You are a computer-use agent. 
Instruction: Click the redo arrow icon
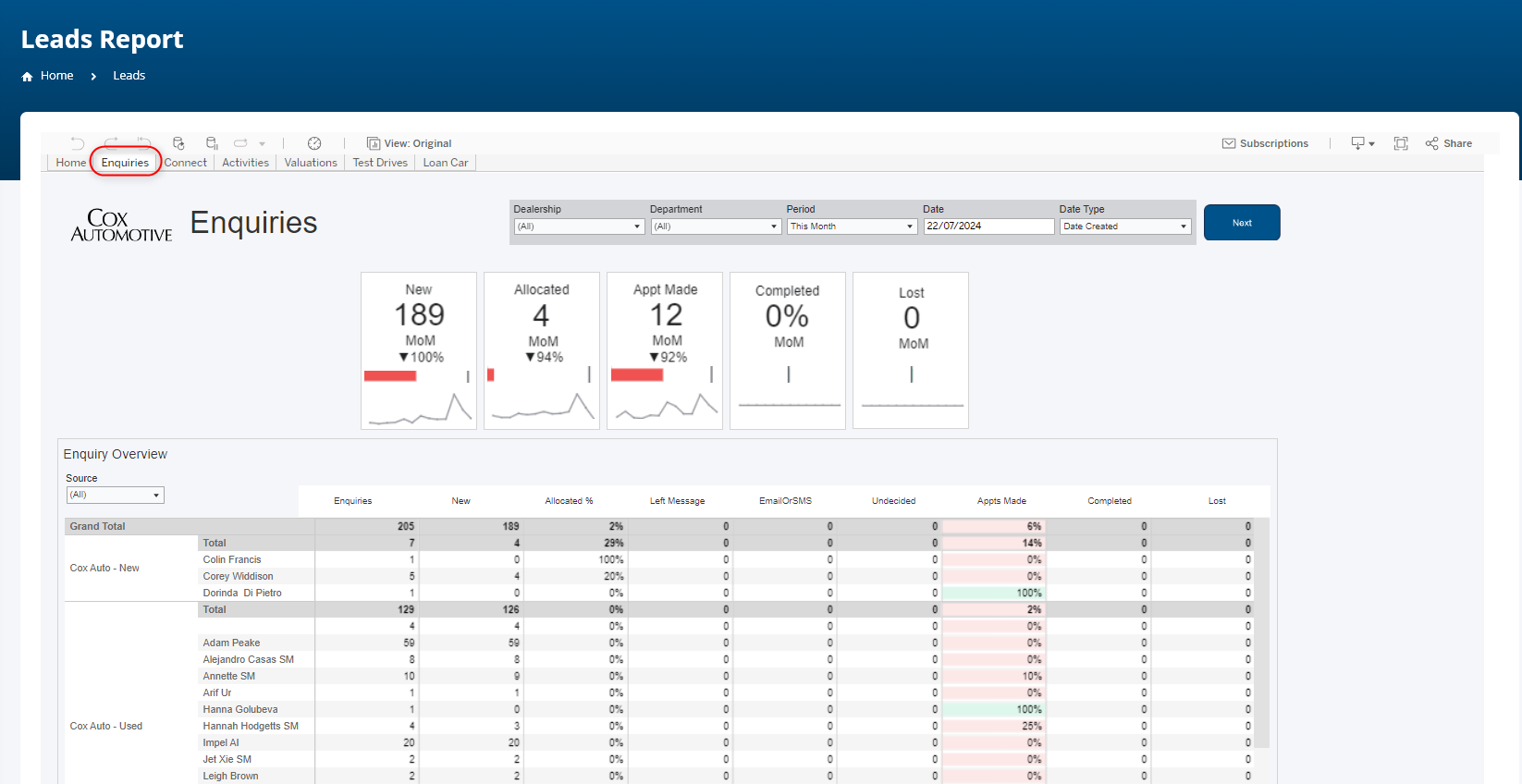tap(111, 143)
